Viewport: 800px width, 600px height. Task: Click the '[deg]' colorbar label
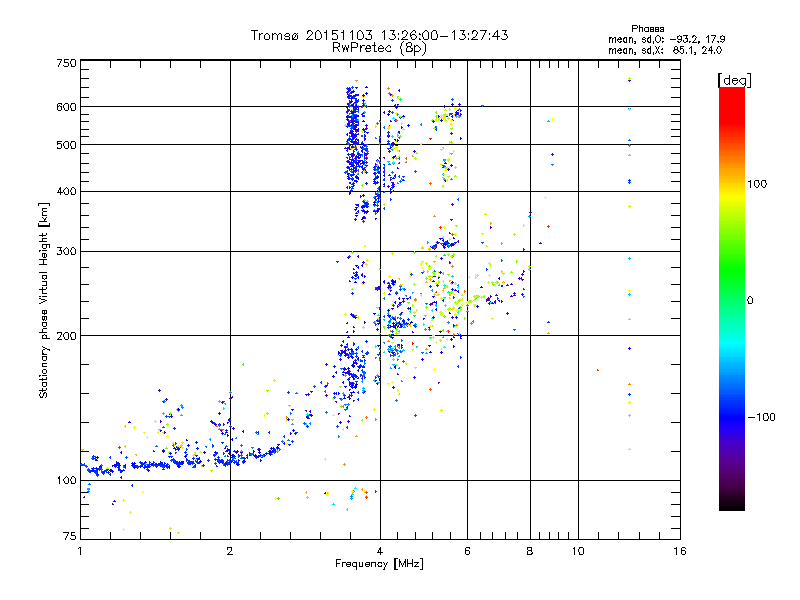pos(734,80)
